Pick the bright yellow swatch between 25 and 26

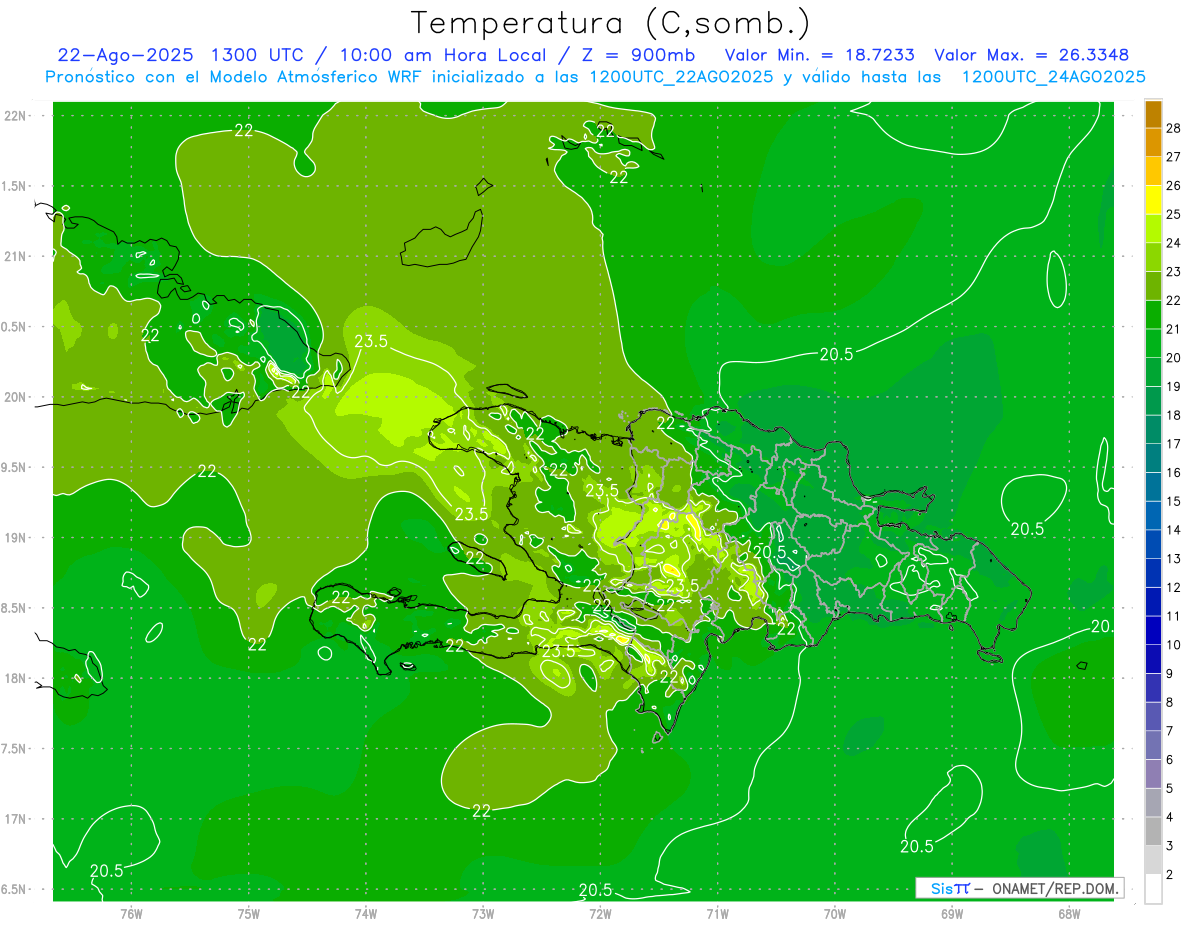(x=1153, y=200)
